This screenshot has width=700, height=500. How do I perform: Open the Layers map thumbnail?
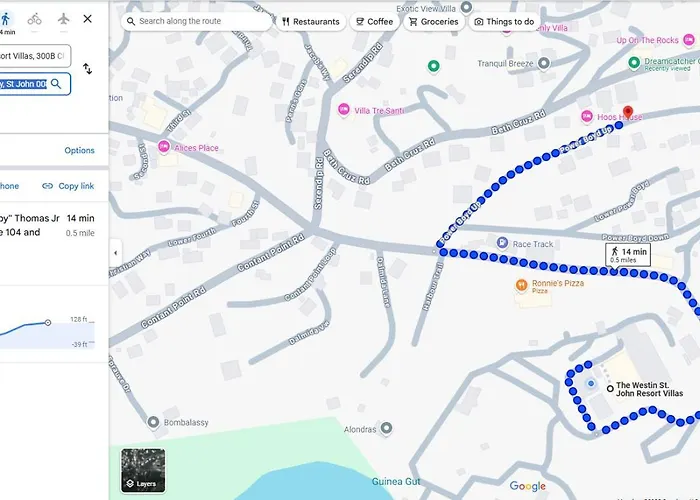click(x=143, y=471)
